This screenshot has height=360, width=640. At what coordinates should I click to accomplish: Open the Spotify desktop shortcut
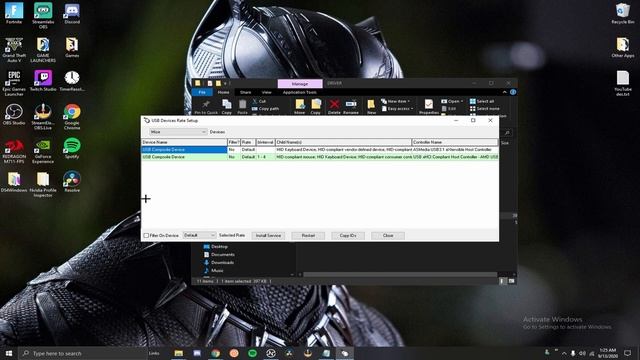point(72,149)
